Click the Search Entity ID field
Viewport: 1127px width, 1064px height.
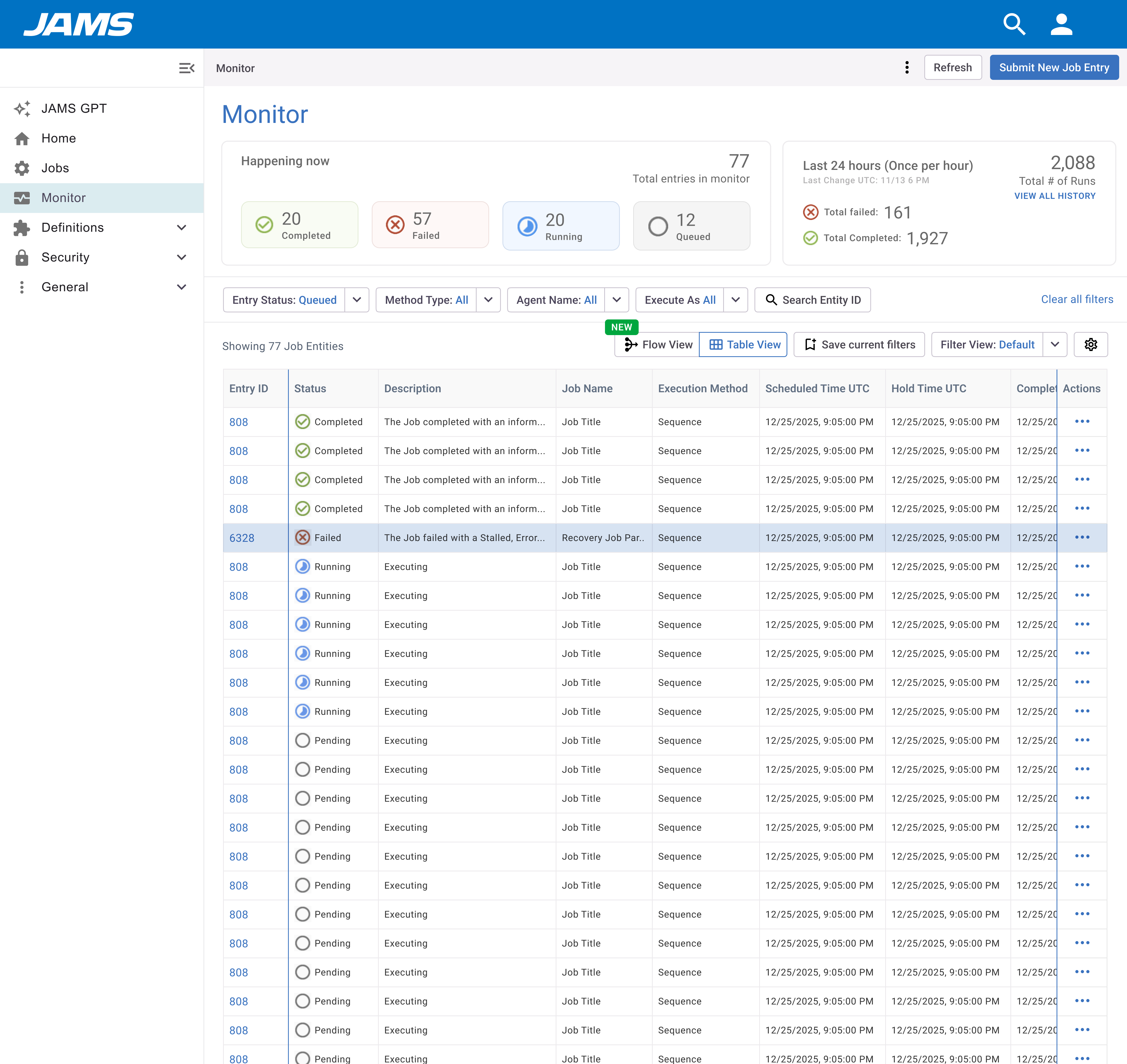coord(812,300)
